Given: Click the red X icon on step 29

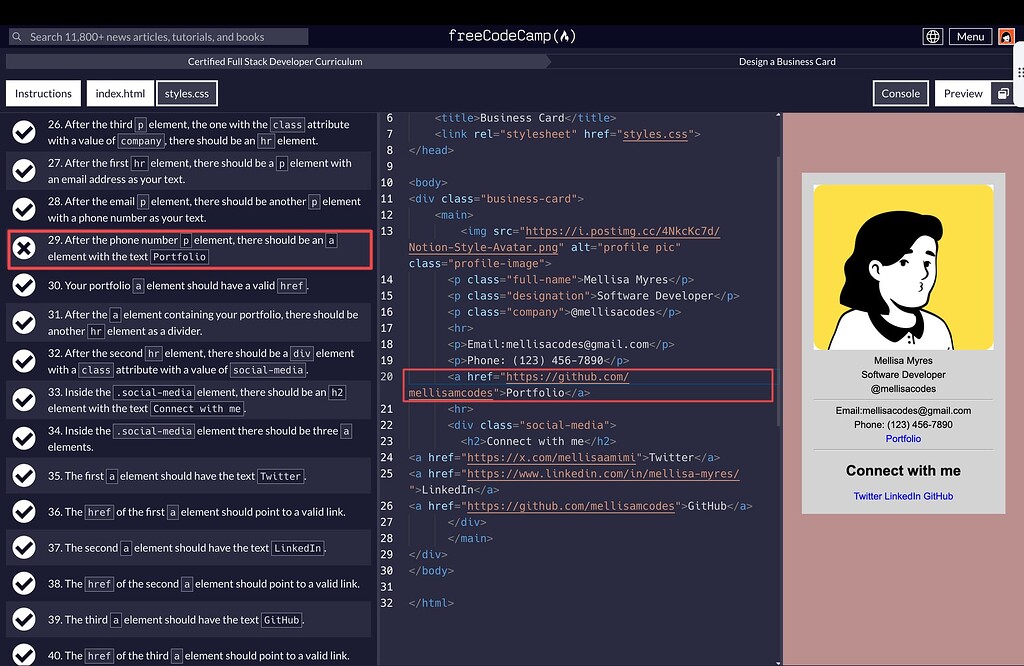Looking at the screenshot, I should point(24,248).
